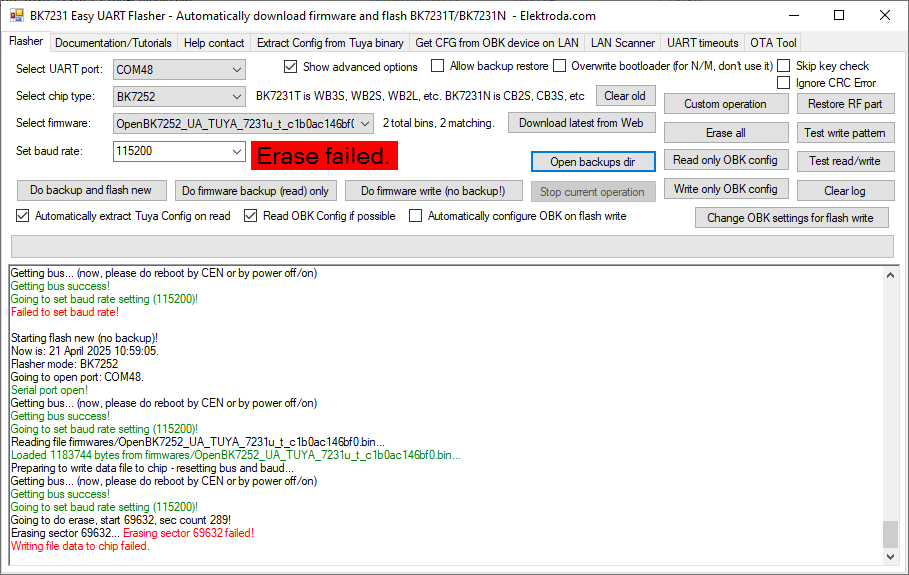Screen dimensions: 909x575
Task: Open Change OBK settings for flash write
Action: coord(791,218)
